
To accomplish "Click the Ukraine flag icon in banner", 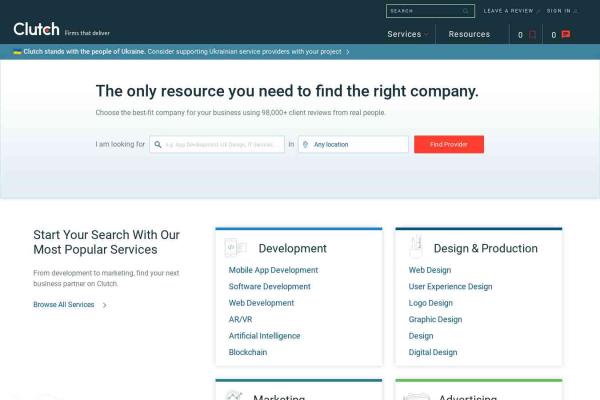I will pos(17,50).
